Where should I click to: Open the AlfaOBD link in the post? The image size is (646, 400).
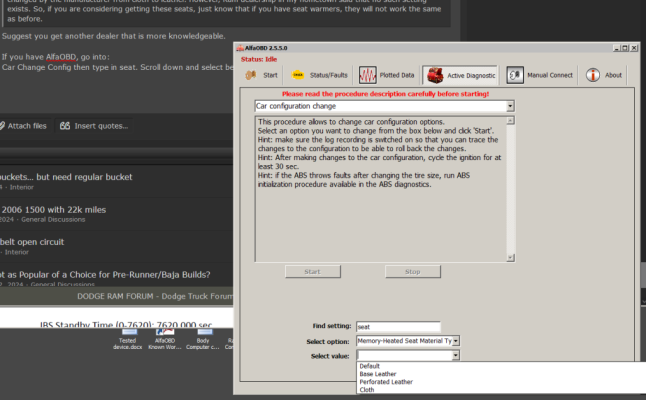click(x=61, y=57)
